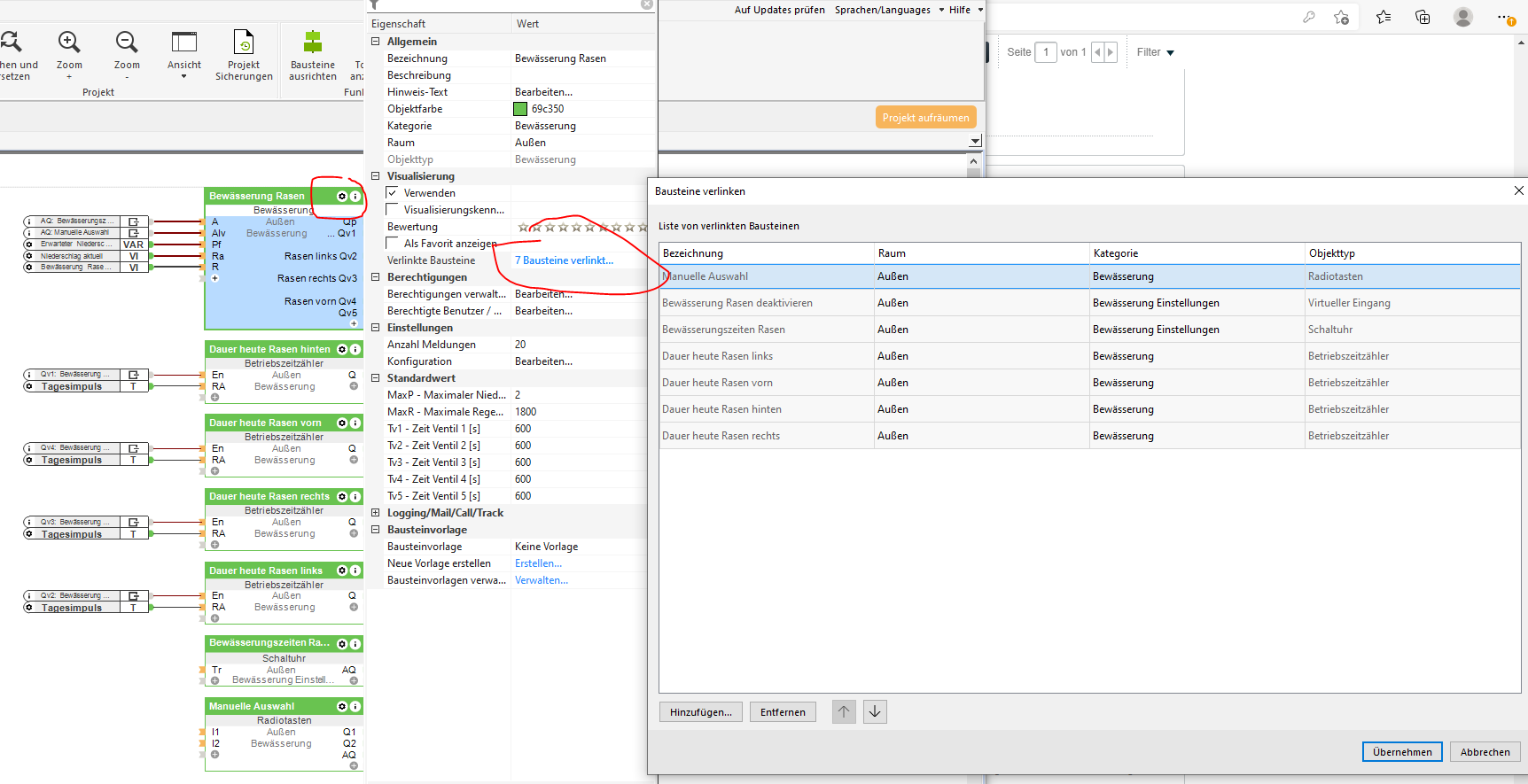Viewport: 1528px width, 784px height.
Task: Go to next page with right arrow
Action: (x=1110, y=52)
